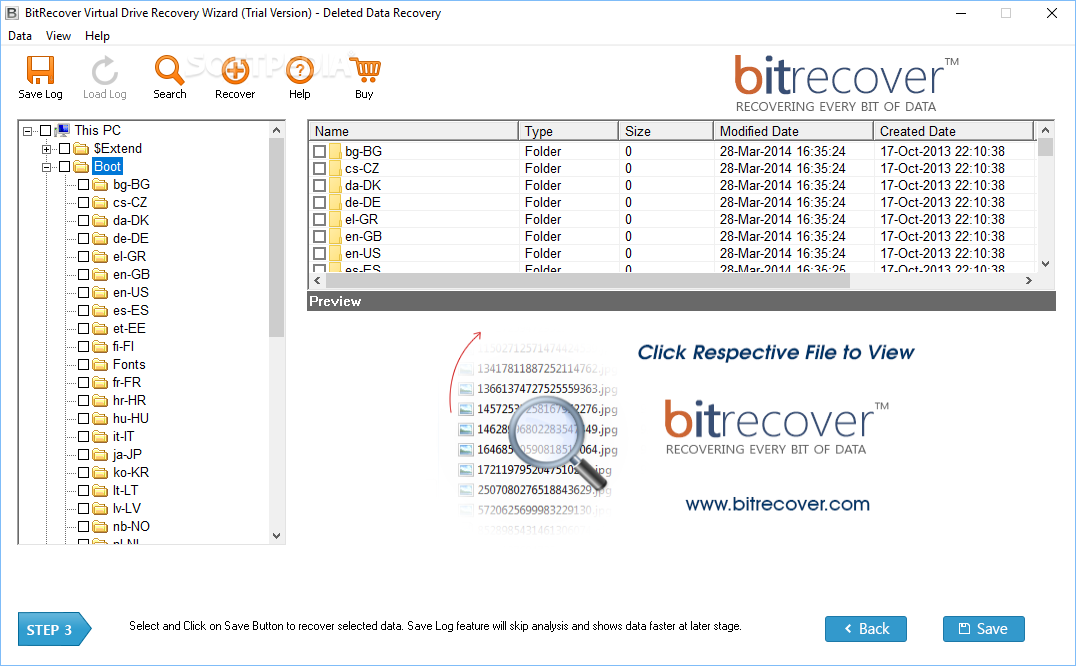
Task: Click the tree panel vertical scrollbar thumb
Action: pos(277,237)
